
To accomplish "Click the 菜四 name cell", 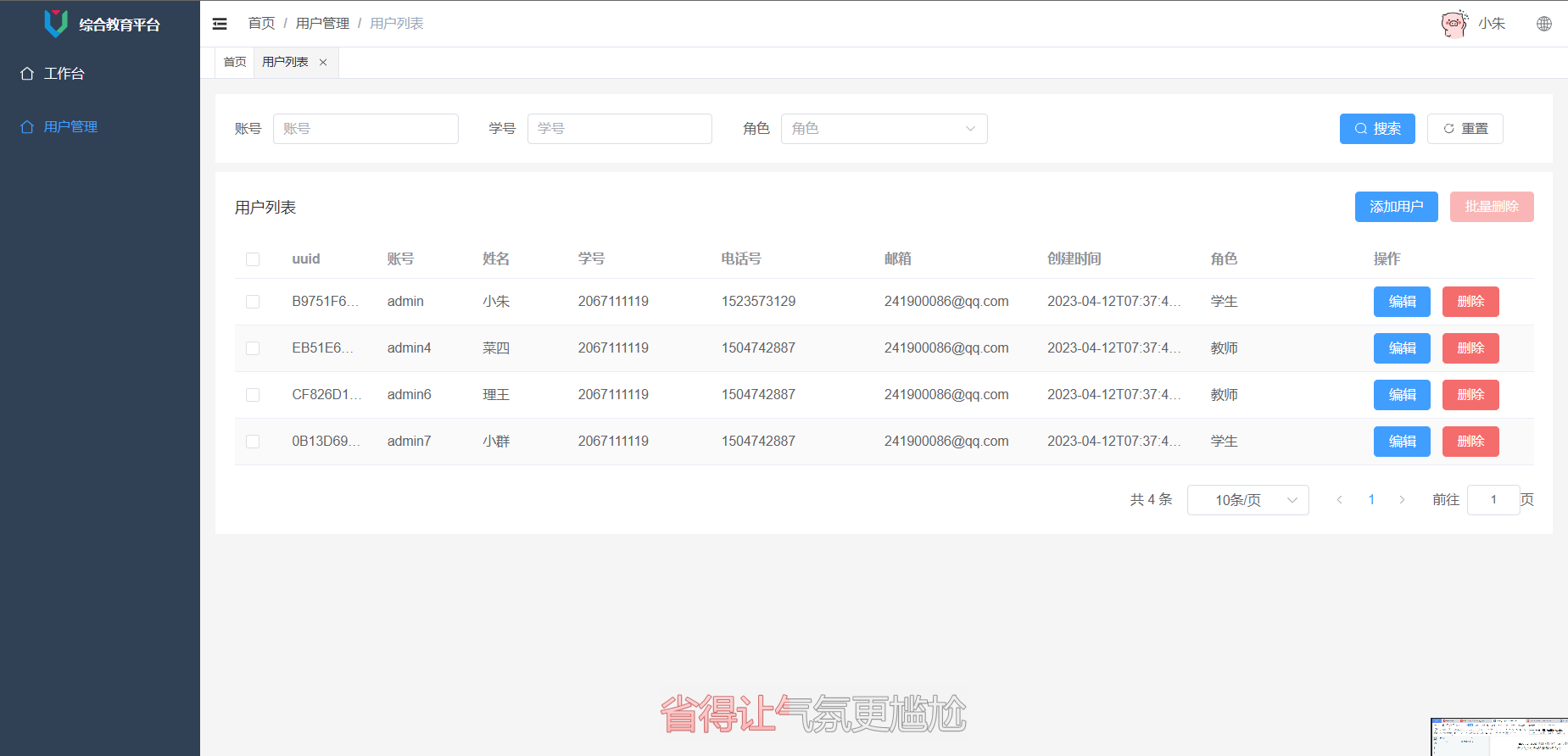I will [x=496, y=348].
